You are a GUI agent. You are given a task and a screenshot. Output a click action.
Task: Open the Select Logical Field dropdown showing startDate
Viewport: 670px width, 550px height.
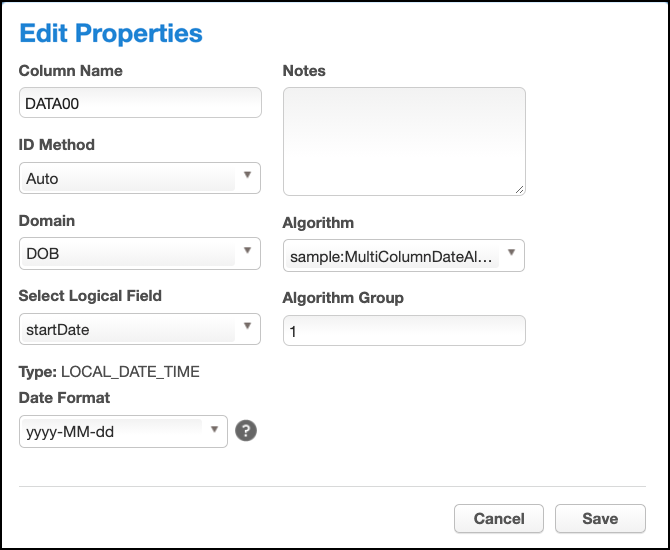(140, 329)
